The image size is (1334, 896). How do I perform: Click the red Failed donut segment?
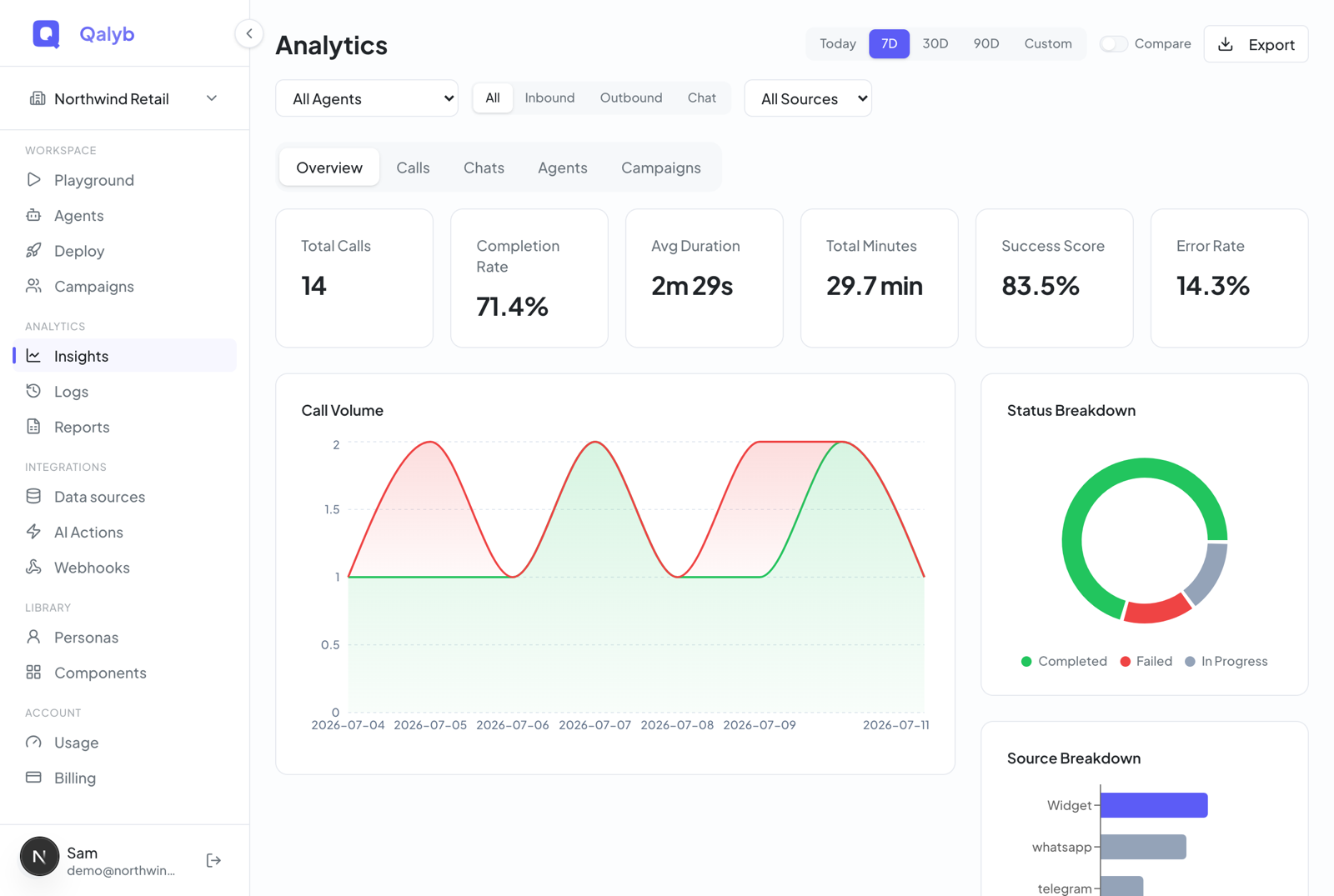[x=1157, y=611]
